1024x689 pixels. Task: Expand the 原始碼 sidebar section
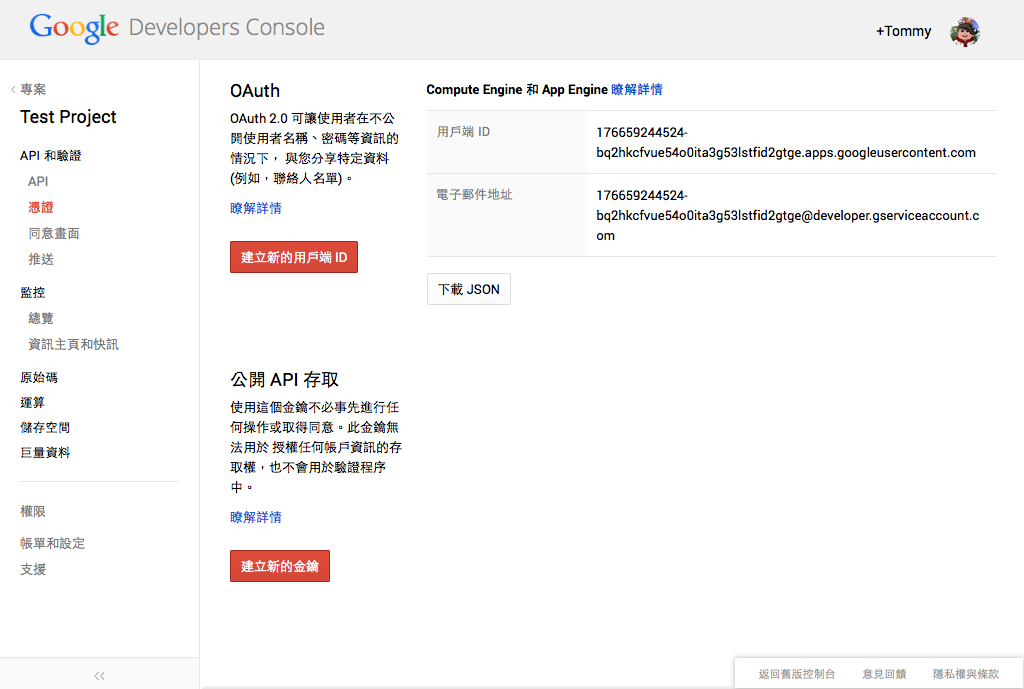(39, 377)
